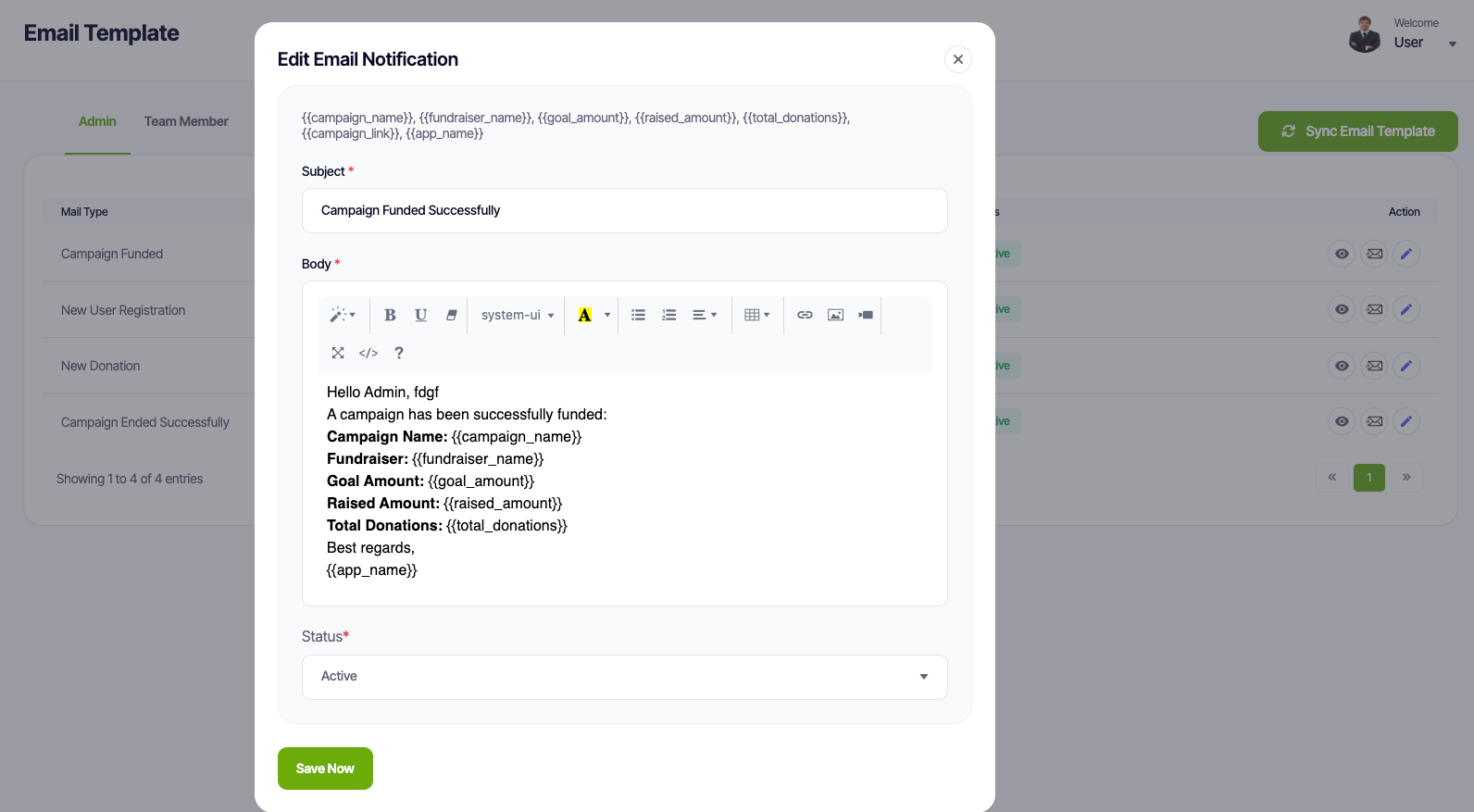This screenshot has height=812, width=1474.
Task: Click into the email body text area
Action: click(x=625, y=481)
